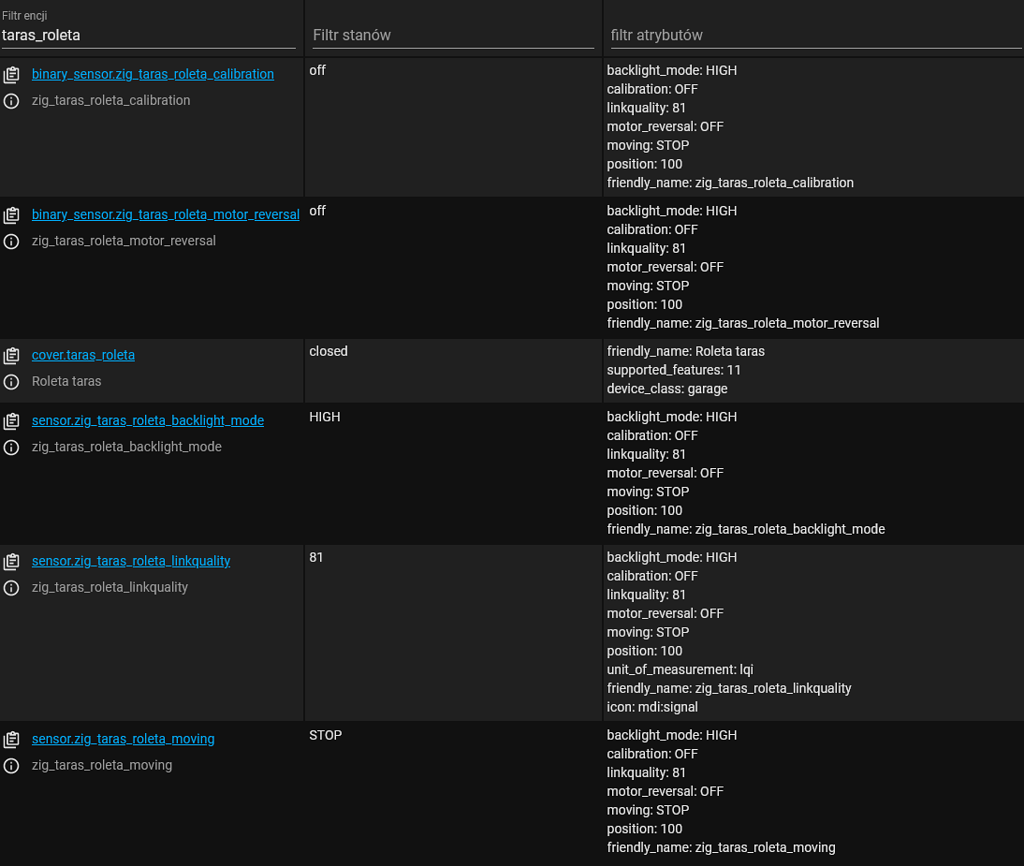Open sensor.zig_taras_roleta_backlight_mode link
The width and height of the screenshot is (1024, 866).
(x=147, y=420)
